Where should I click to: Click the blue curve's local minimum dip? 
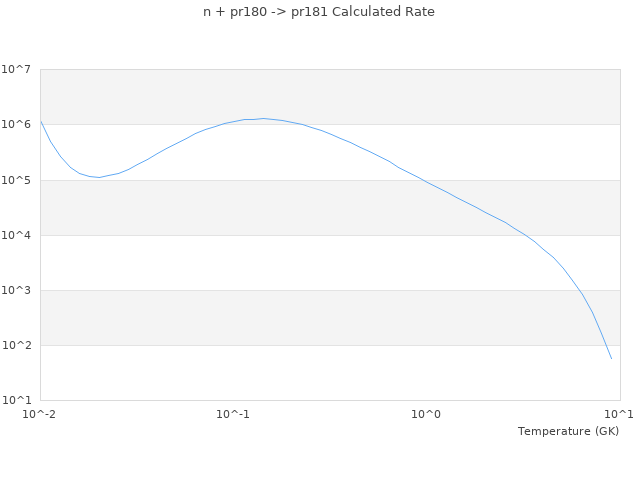click(x=98, y=177)
